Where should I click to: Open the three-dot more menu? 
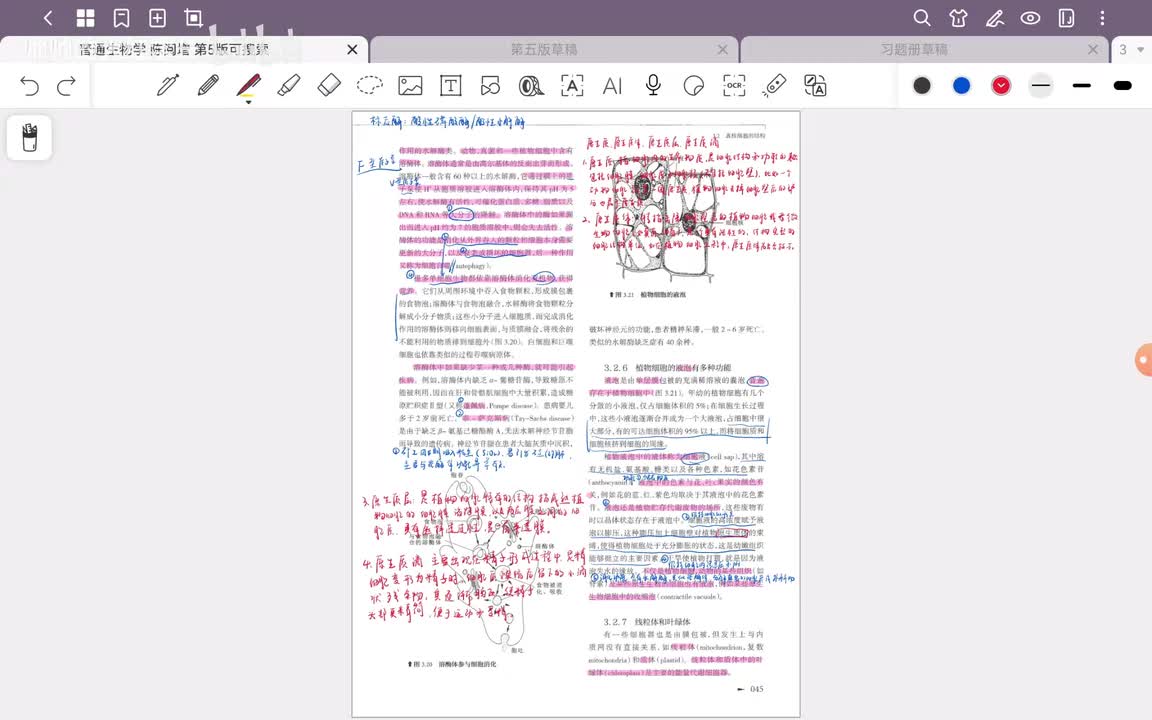[1102, 18]
